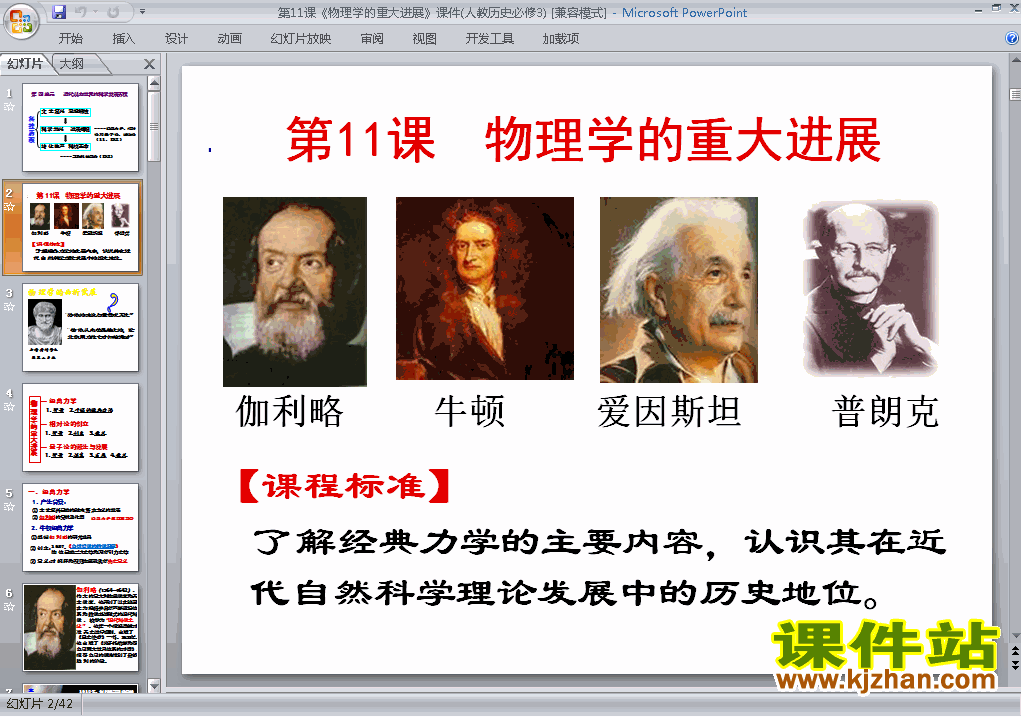
Task: Click the 了解经典力学的主要内容 paragraph
Action: coord(598,568)
